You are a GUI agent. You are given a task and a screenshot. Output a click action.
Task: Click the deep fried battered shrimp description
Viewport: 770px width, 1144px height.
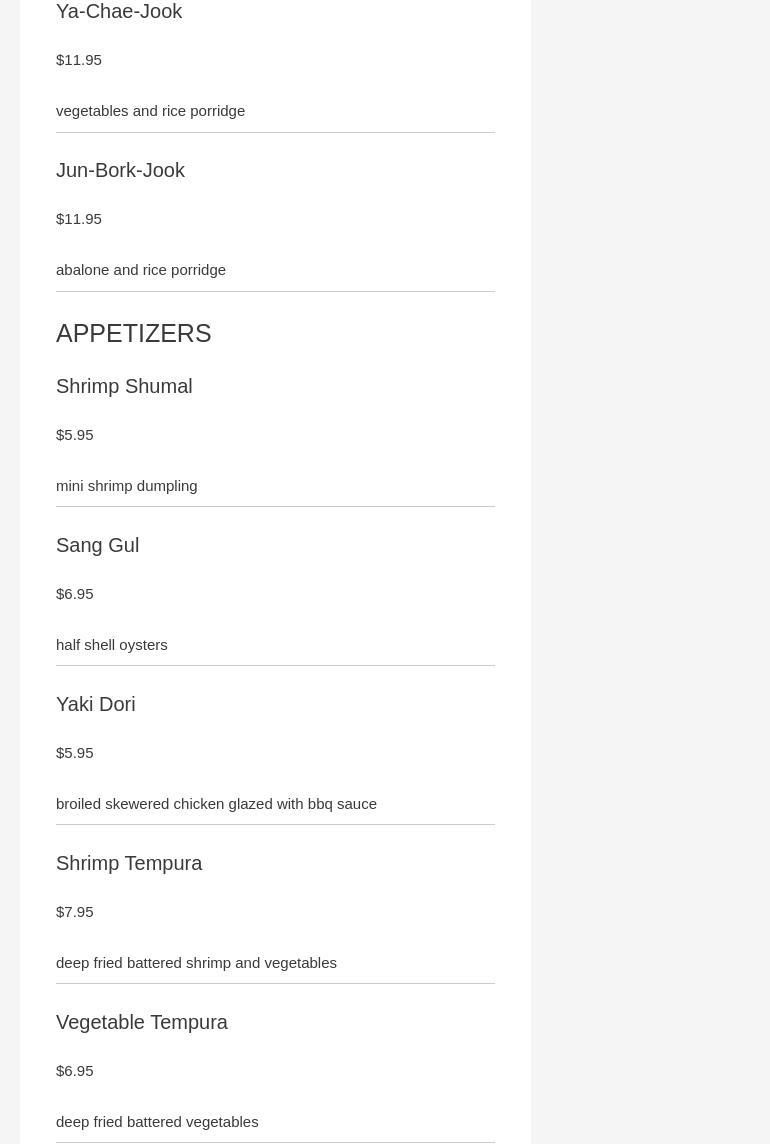coord(196,963)
